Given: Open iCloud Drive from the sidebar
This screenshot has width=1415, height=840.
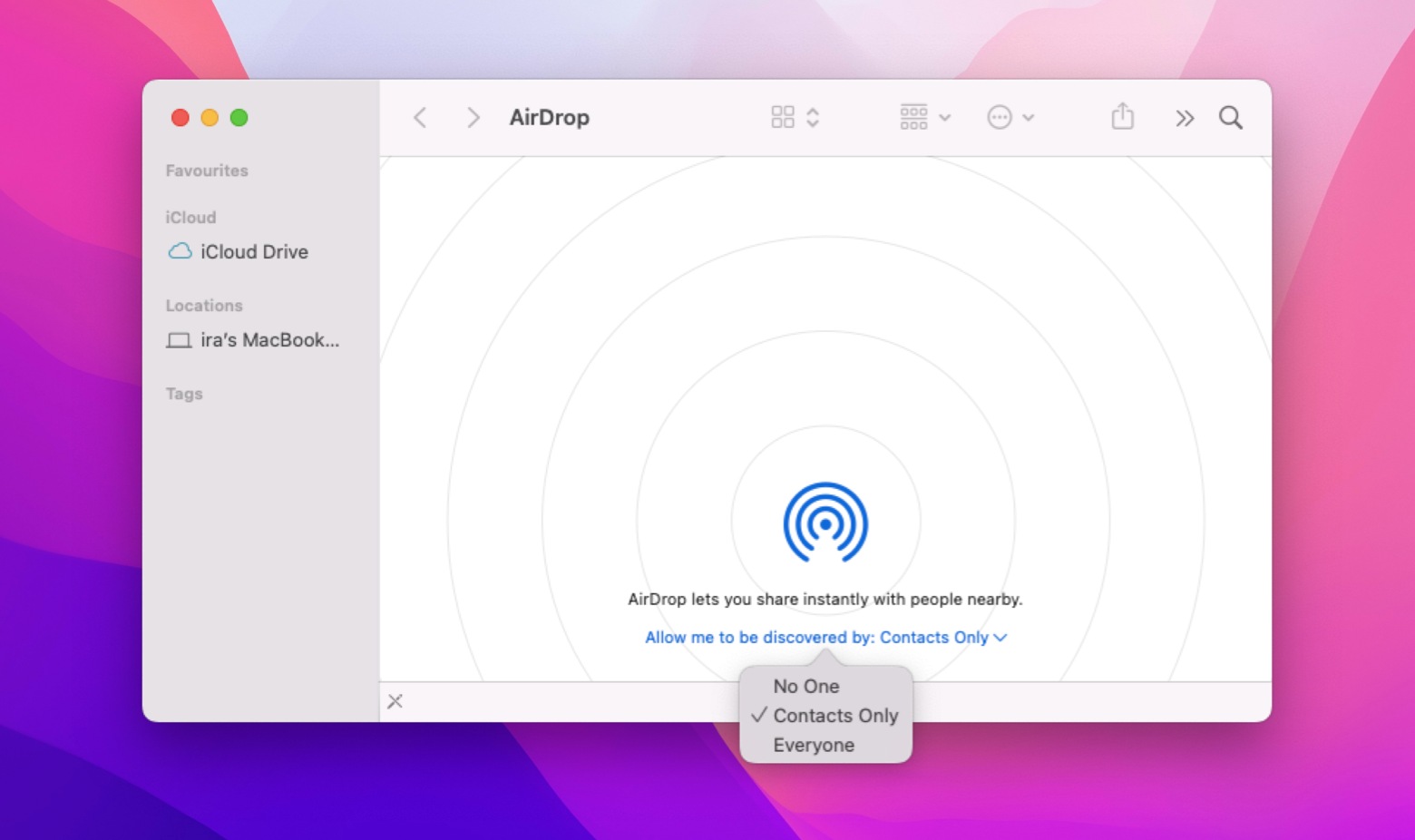Looking at the screenshot, I should pyautogui.click(x=254, y=251).
